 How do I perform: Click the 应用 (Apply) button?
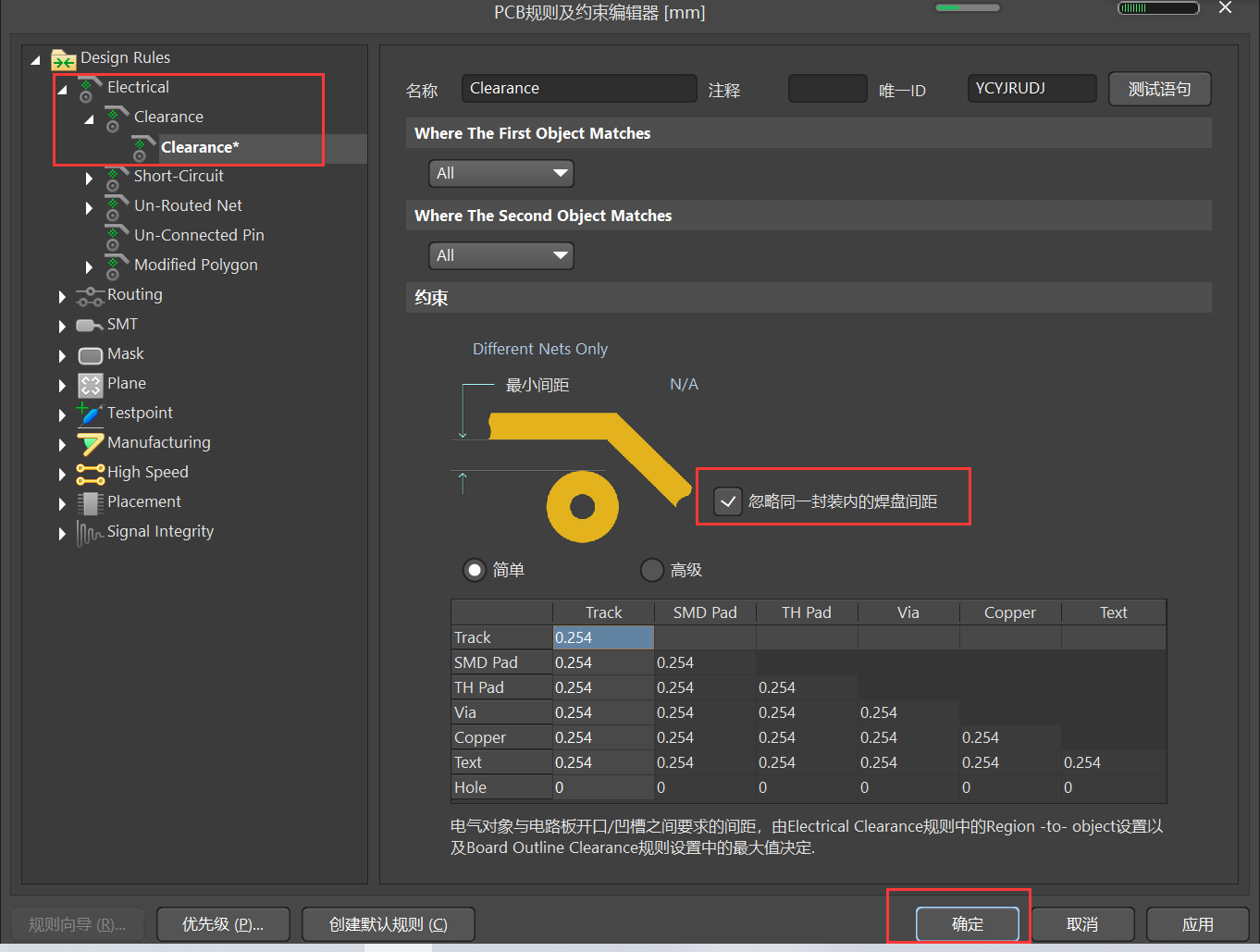point(1198,924)
